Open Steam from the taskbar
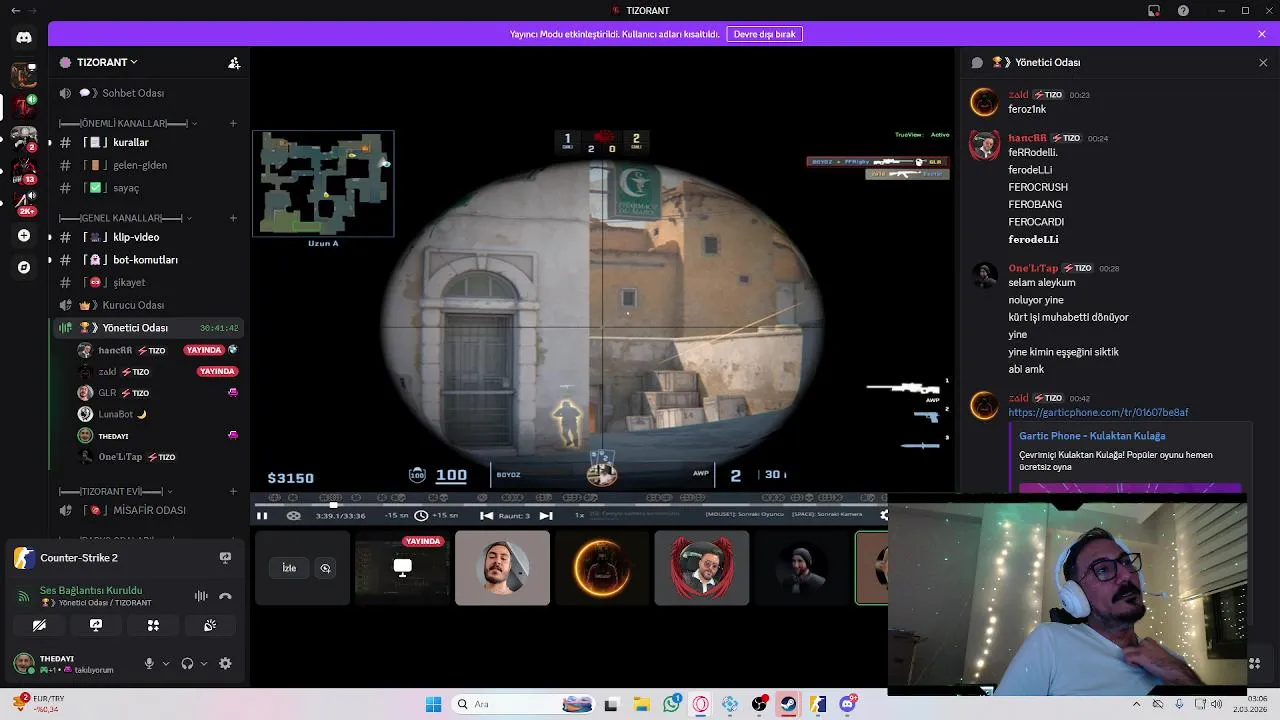Viewport: 1280px width, 720px height. pyautogui.click(x=788, y=704)
